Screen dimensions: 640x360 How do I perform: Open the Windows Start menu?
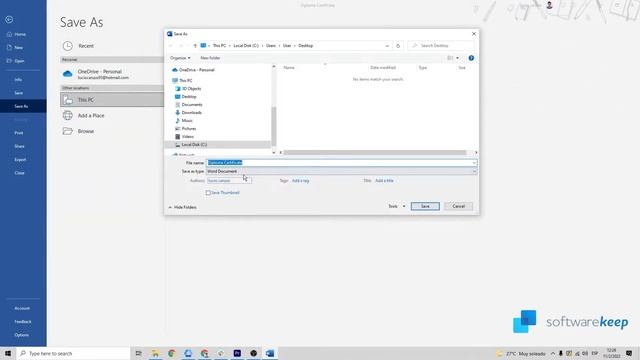8,353
